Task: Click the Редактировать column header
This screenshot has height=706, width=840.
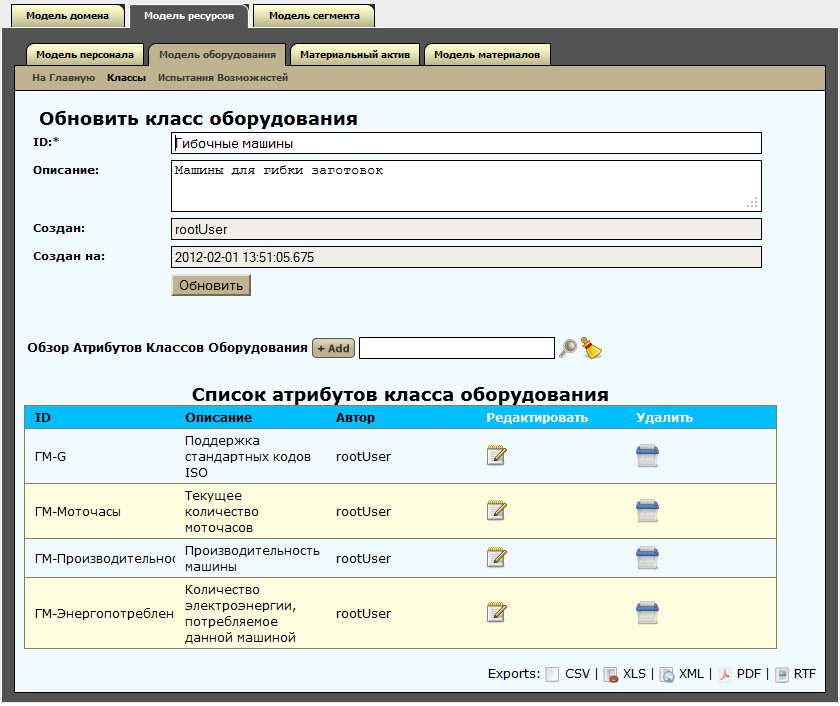Action: [x=537, y=418]
